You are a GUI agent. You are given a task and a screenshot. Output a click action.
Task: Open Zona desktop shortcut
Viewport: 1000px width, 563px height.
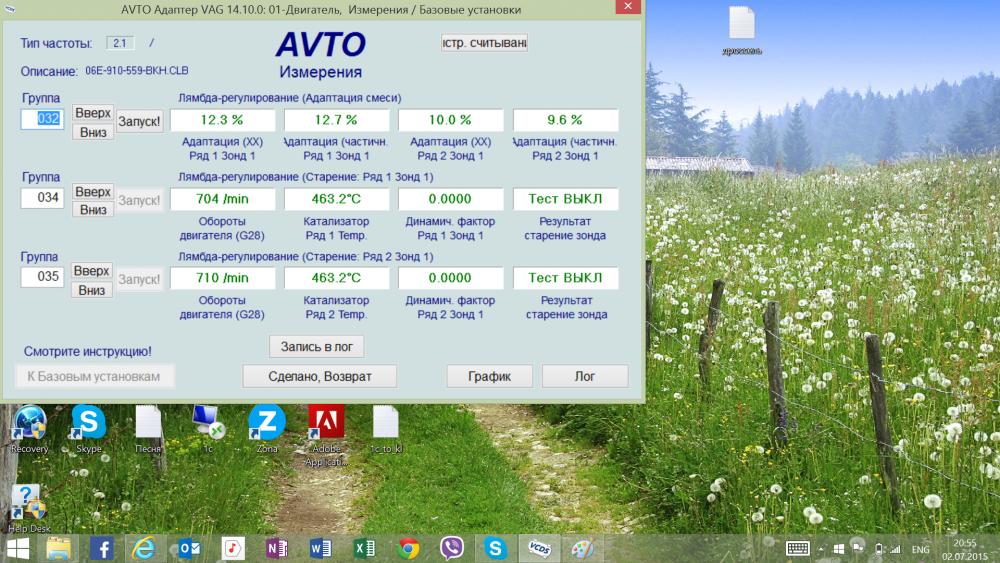tap(267, 428)
